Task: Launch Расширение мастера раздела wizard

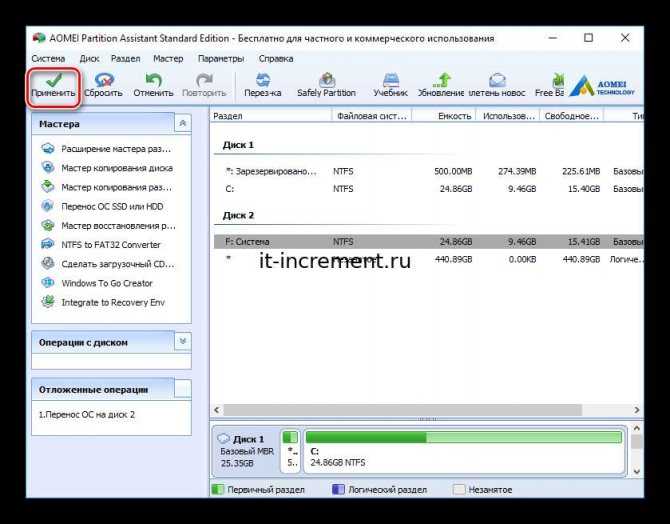Action: pyautogui.click(x=106, y=149)
